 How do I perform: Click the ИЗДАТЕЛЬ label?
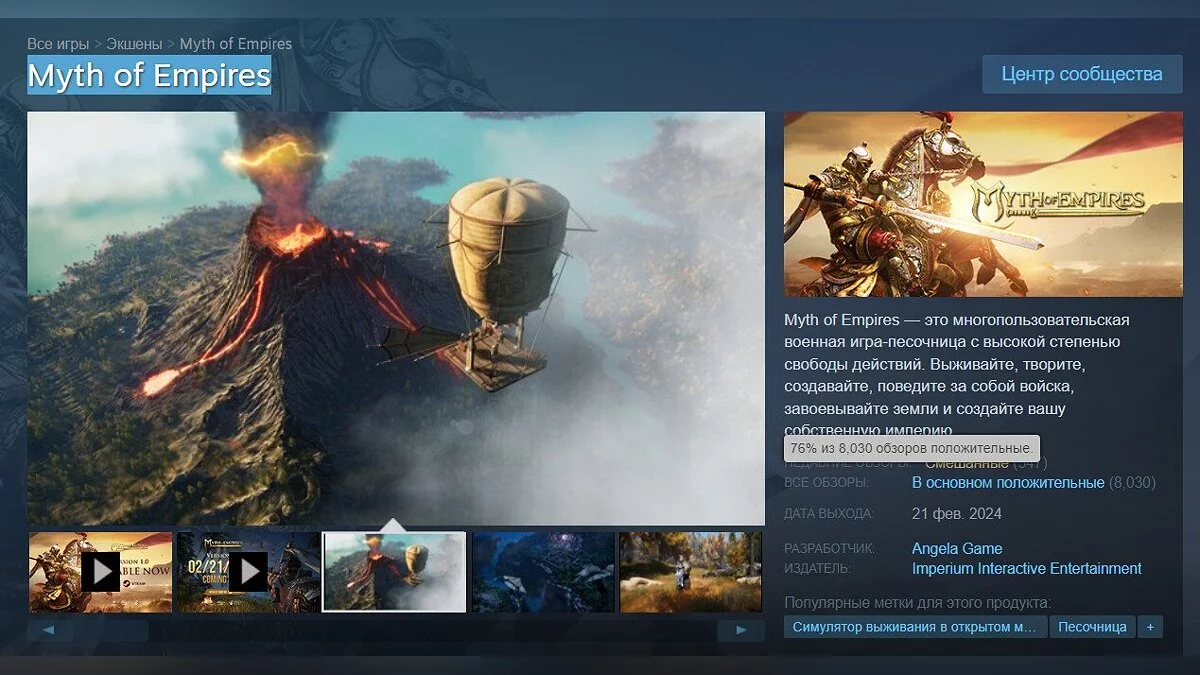pos(818,569)
